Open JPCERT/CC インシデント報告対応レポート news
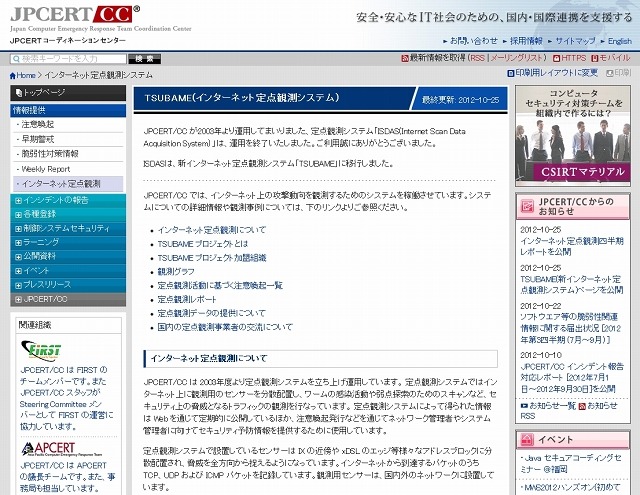640x495 pixels. (x=572, y=377)
